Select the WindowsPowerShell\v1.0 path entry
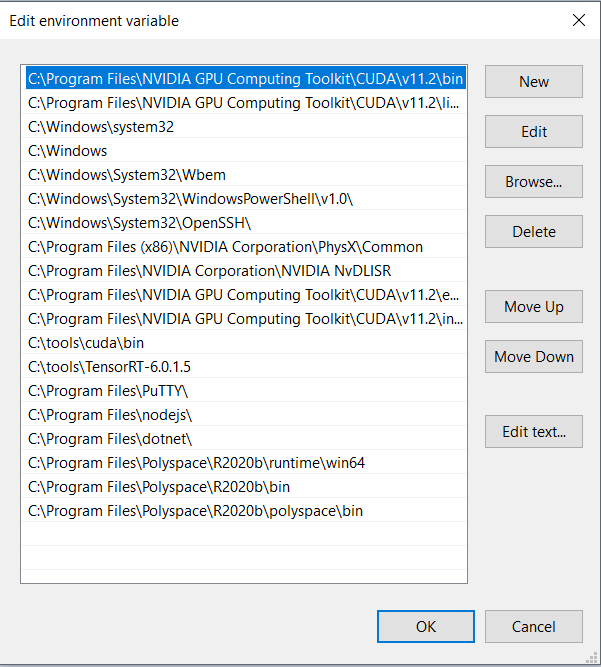 coord(190,199)
